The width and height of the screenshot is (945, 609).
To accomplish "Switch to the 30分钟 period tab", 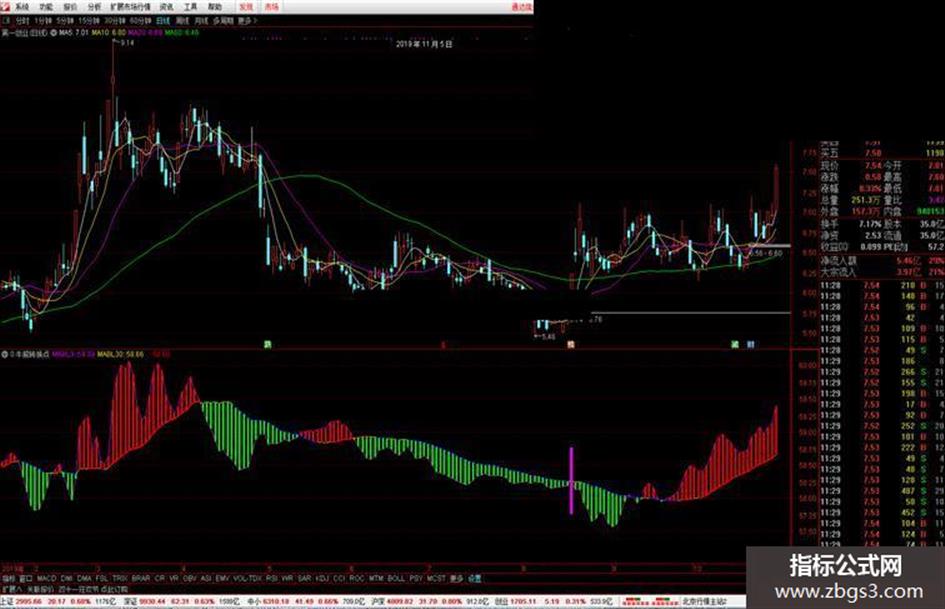I will click(115, 21).
